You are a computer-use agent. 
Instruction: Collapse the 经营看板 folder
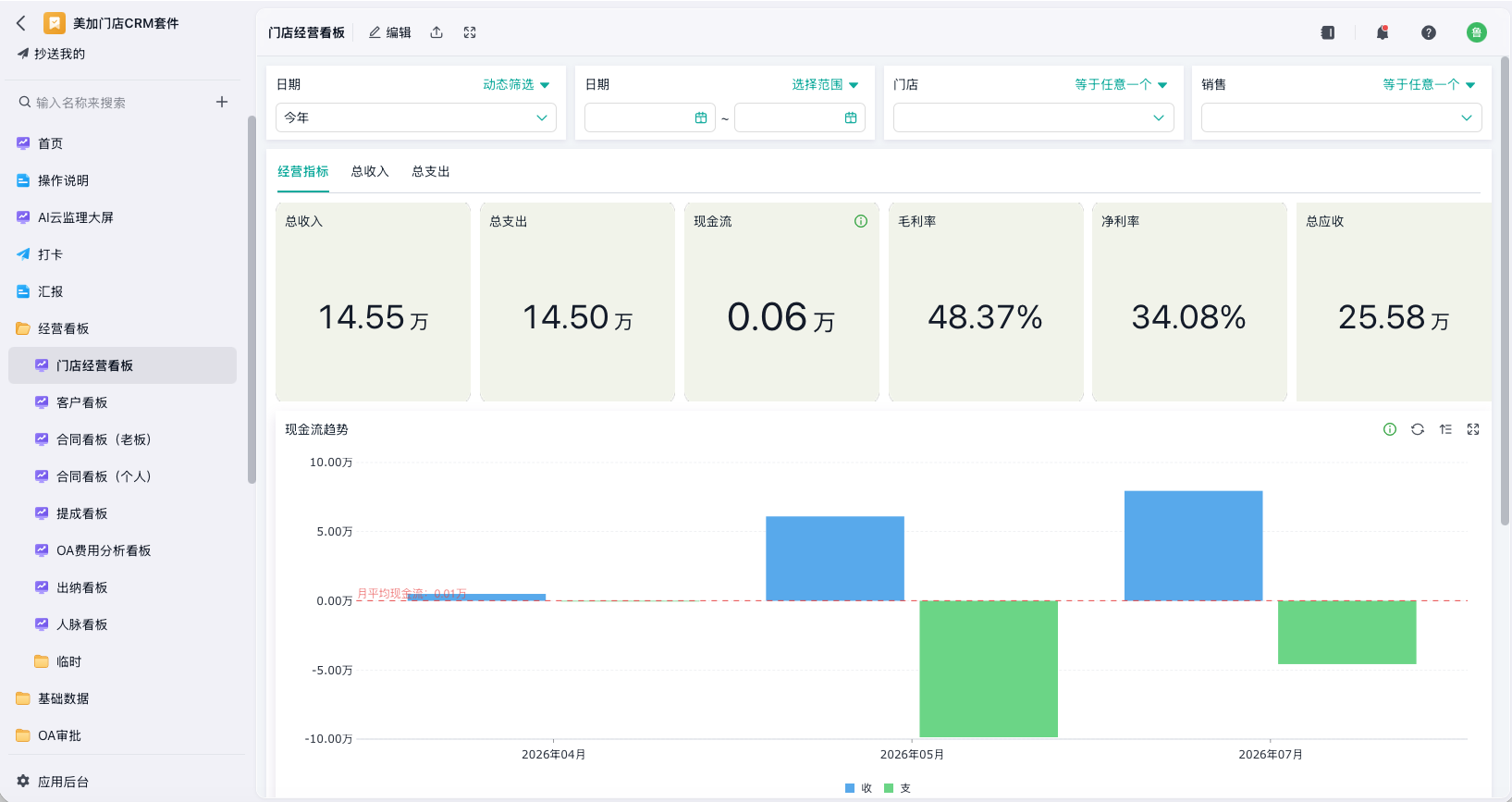coord(122,328)
